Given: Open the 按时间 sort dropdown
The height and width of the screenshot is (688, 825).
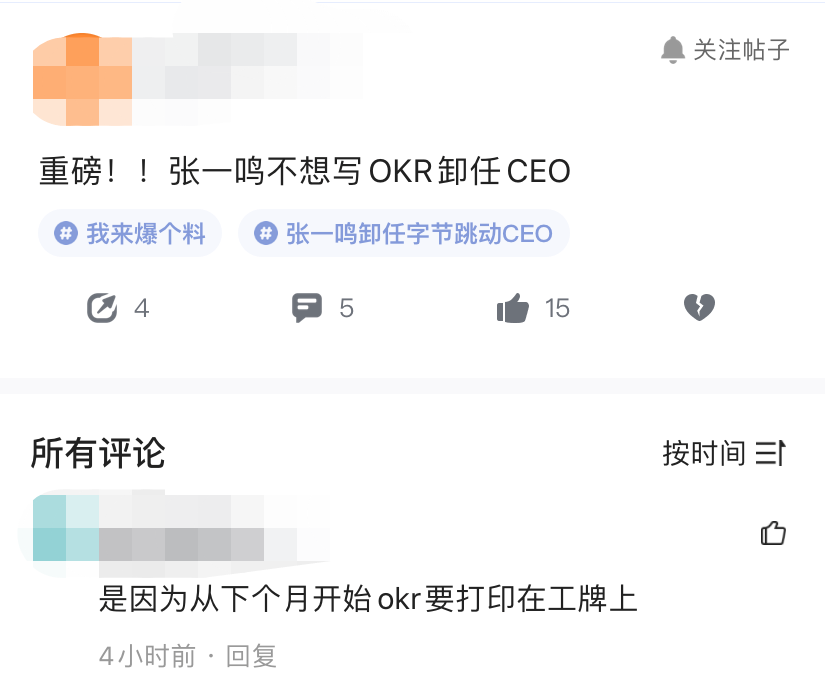Looking at the screenshot, I should (724, 453).
